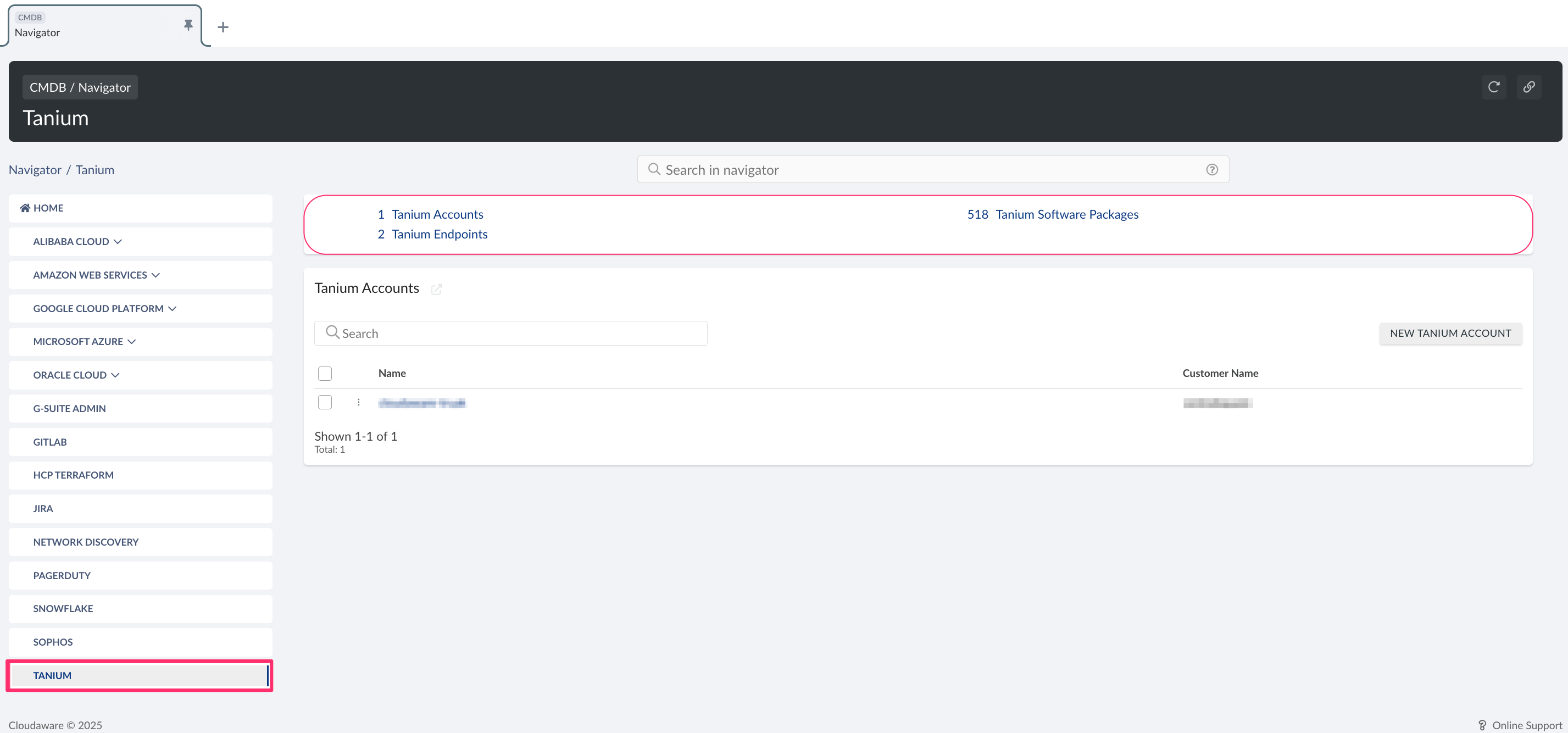Image resolution: width=1568 pixels, height=733 pixels.
Task: Open the Tanium Software Packages link
Action: coord(1066,214)
